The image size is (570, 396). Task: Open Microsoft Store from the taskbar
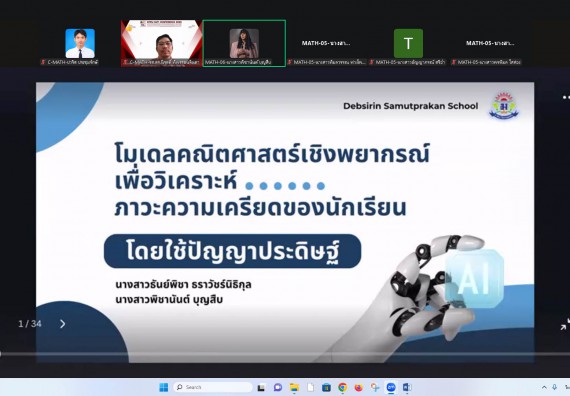tap(326, 388)
